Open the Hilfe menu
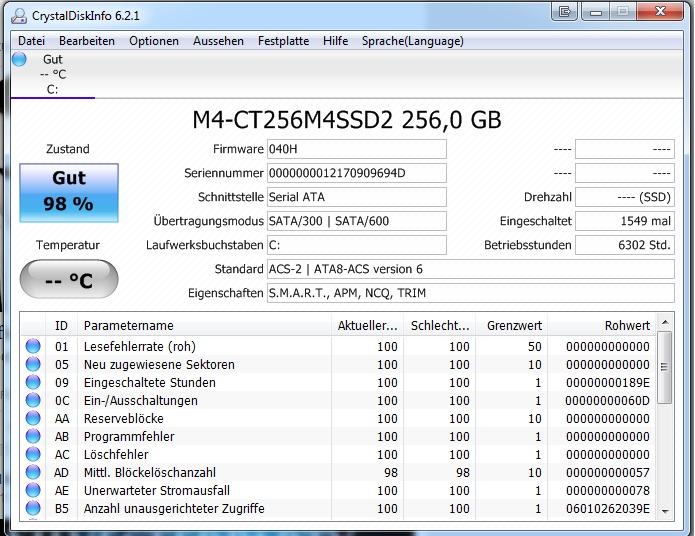 pos(336,41)
